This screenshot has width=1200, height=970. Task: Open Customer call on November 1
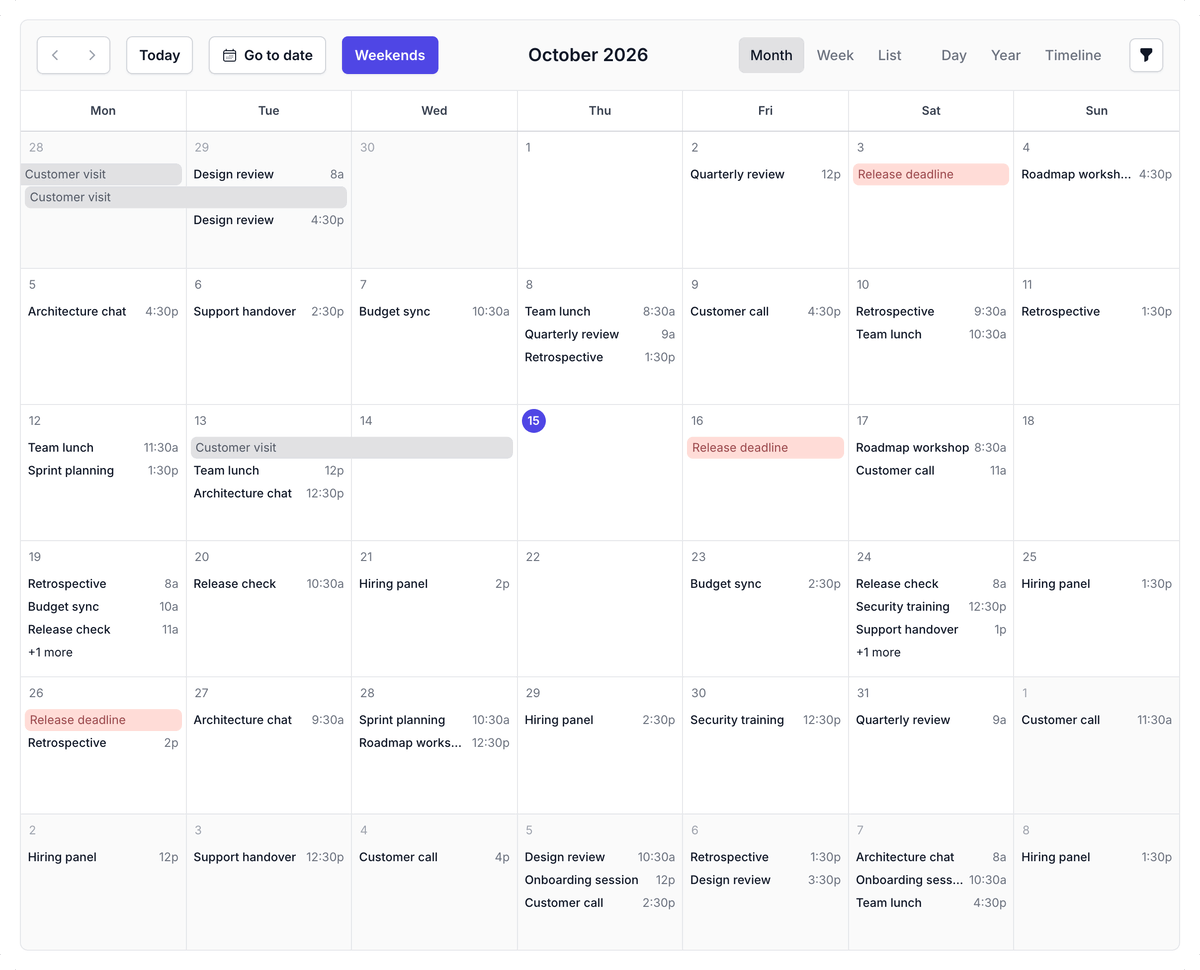[x=1096, y=720]
